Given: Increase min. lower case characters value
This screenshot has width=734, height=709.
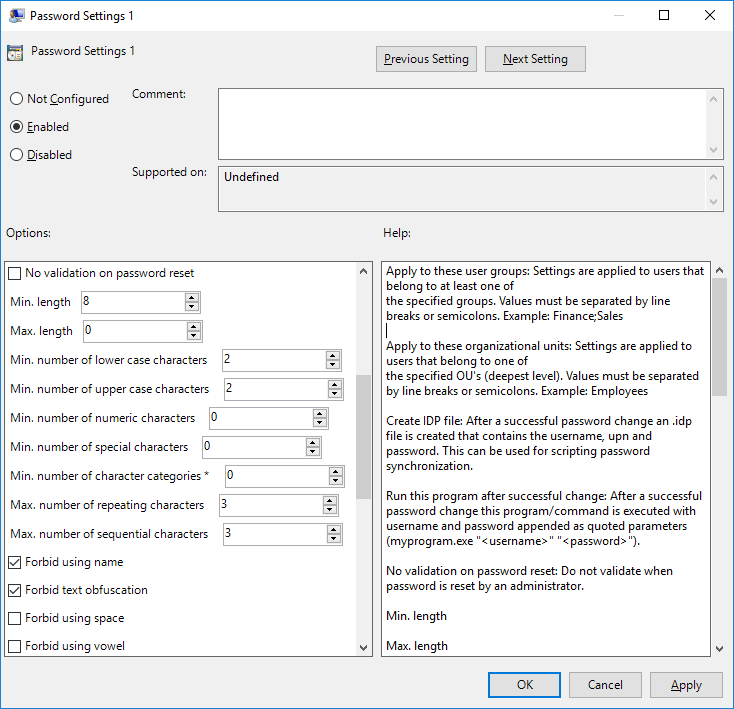Looking at the screenshot, I should 333,355.
